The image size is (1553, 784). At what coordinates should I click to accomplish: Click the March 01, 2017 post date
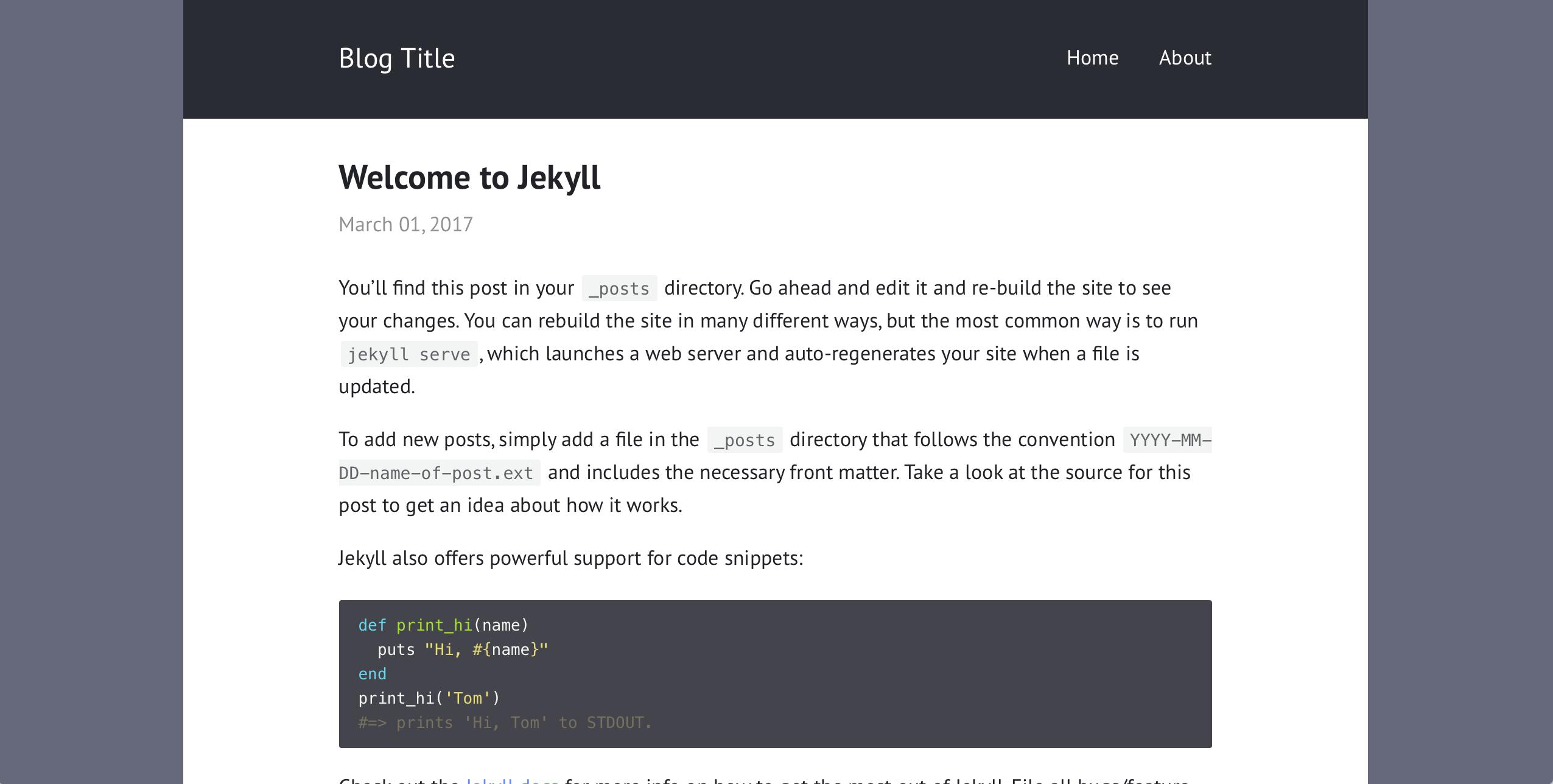pos(405,225)
